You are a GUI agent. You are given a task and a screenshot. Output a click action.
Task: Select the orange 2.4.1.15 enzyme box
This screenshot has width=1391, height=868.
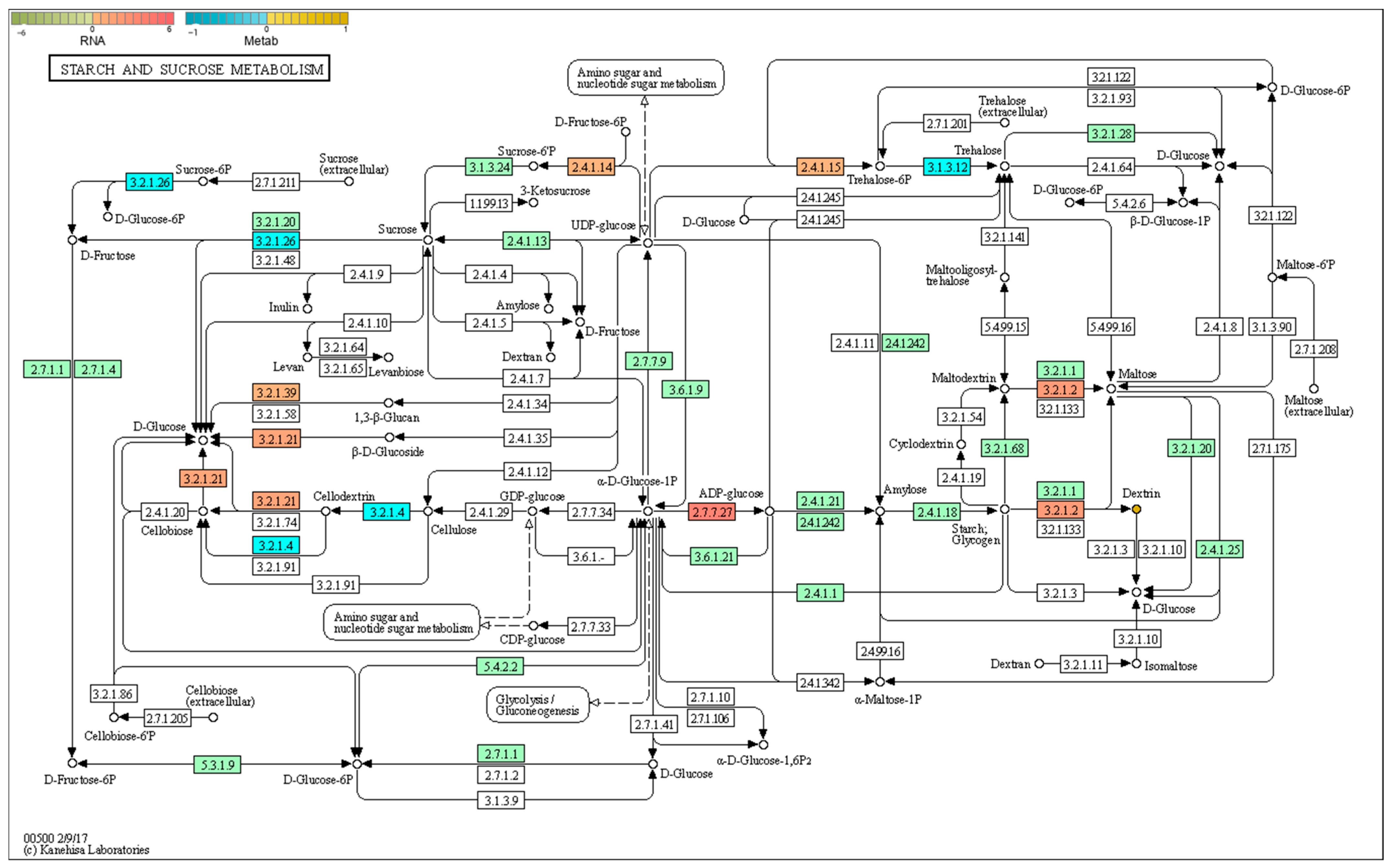(820, 167)
